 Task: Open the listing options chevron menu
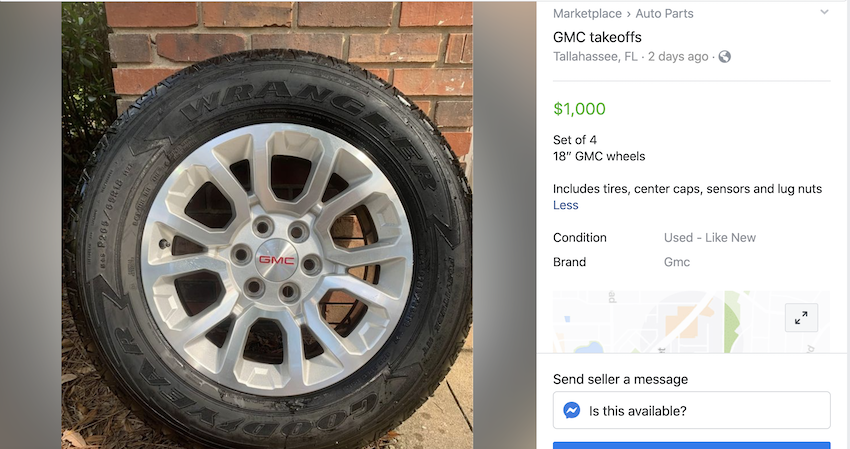point(824,12)
